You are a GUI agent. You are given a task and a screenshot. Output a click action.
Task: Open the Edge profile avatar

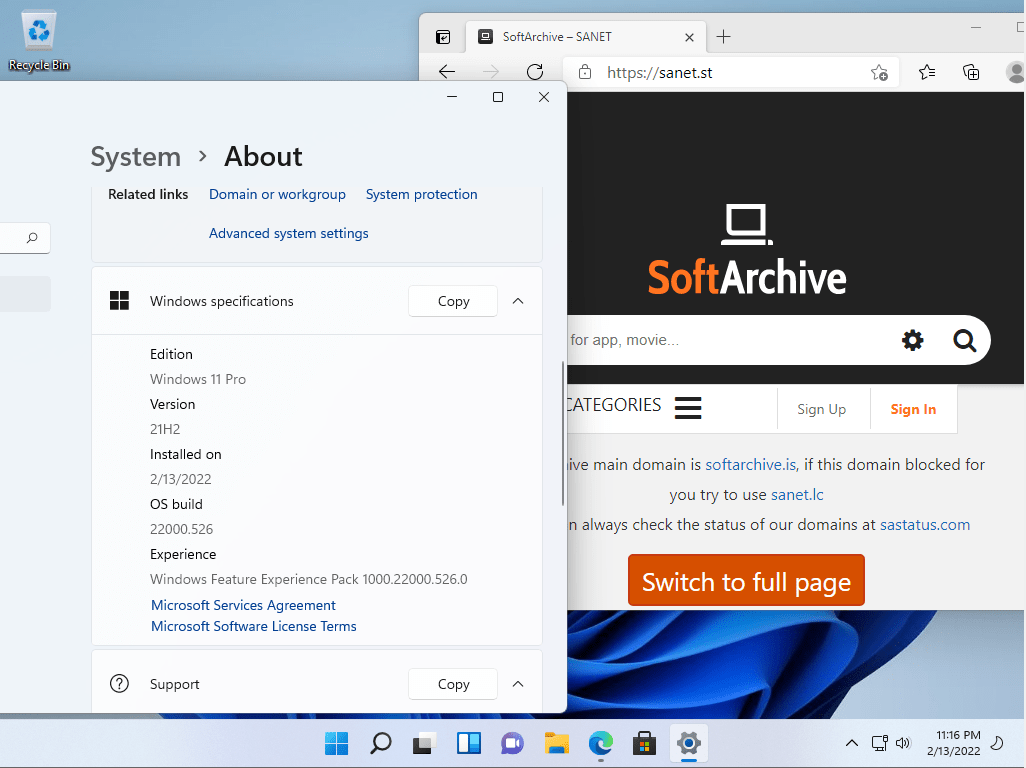click(1016, 72)
